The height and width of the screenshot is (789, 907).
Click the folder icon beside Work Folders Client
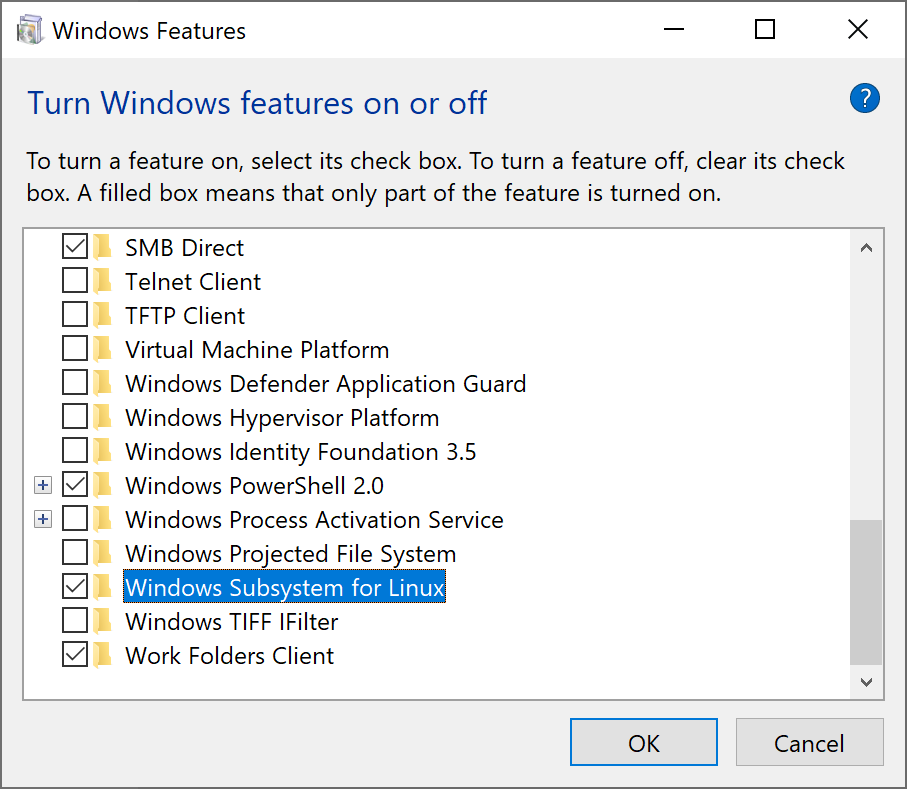[x=103, y=655]
